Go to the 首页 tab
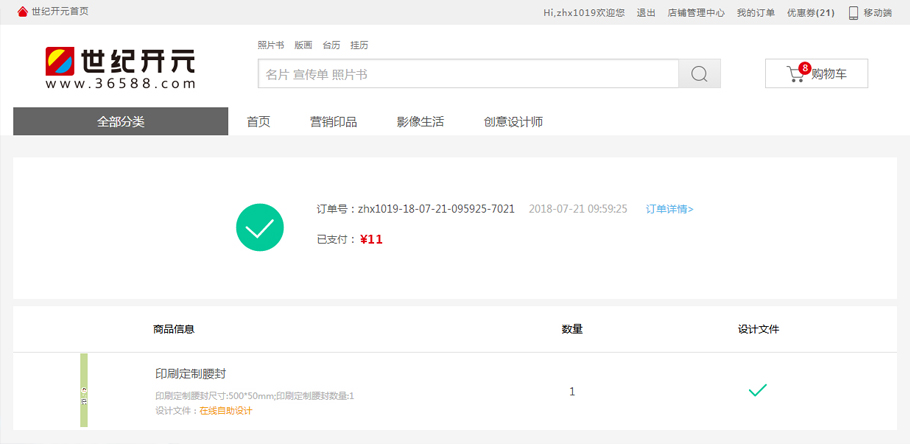 tap(258, 122)
